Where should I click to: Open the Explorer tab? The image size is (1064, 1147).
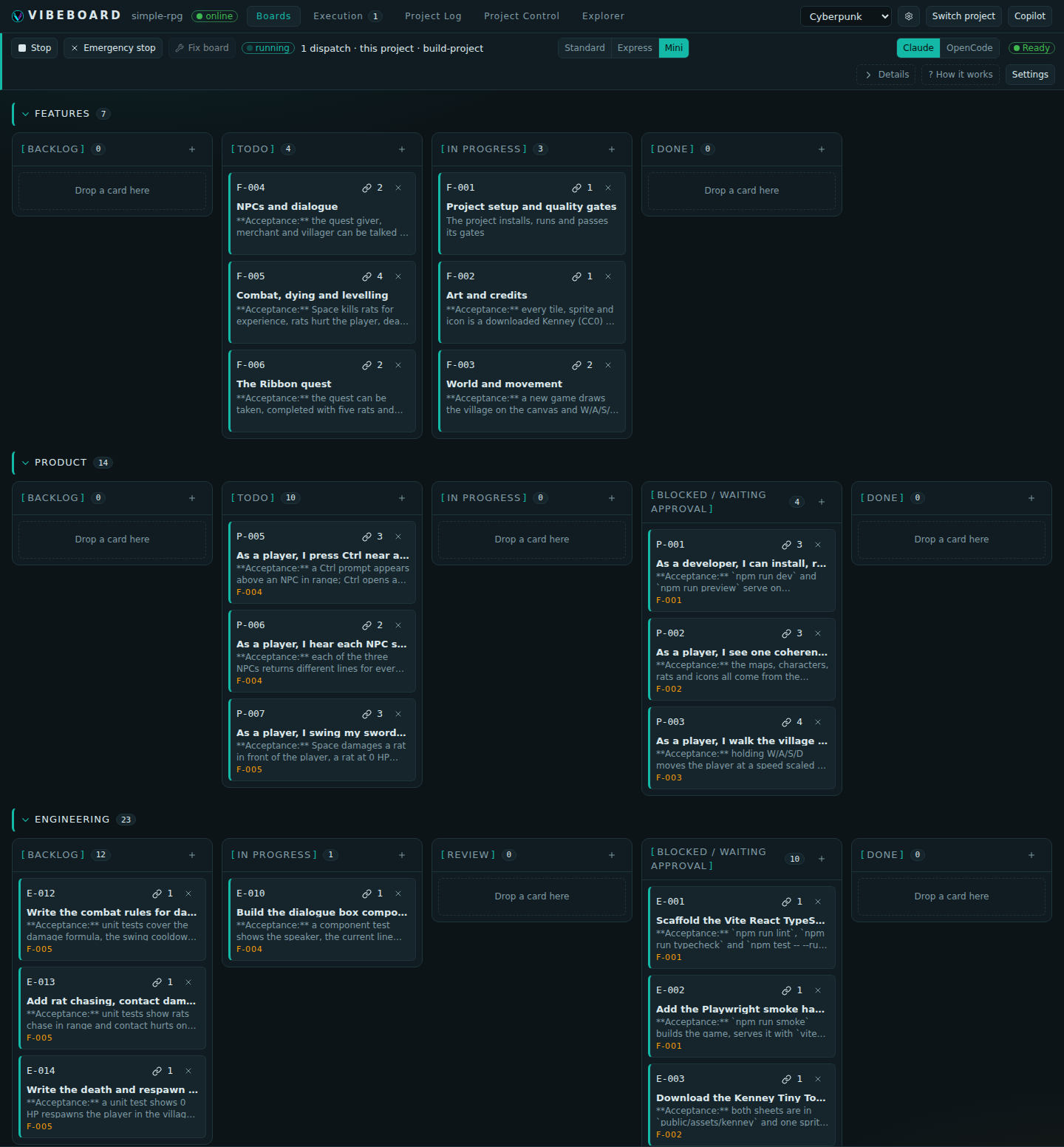(x=603, y=16)
